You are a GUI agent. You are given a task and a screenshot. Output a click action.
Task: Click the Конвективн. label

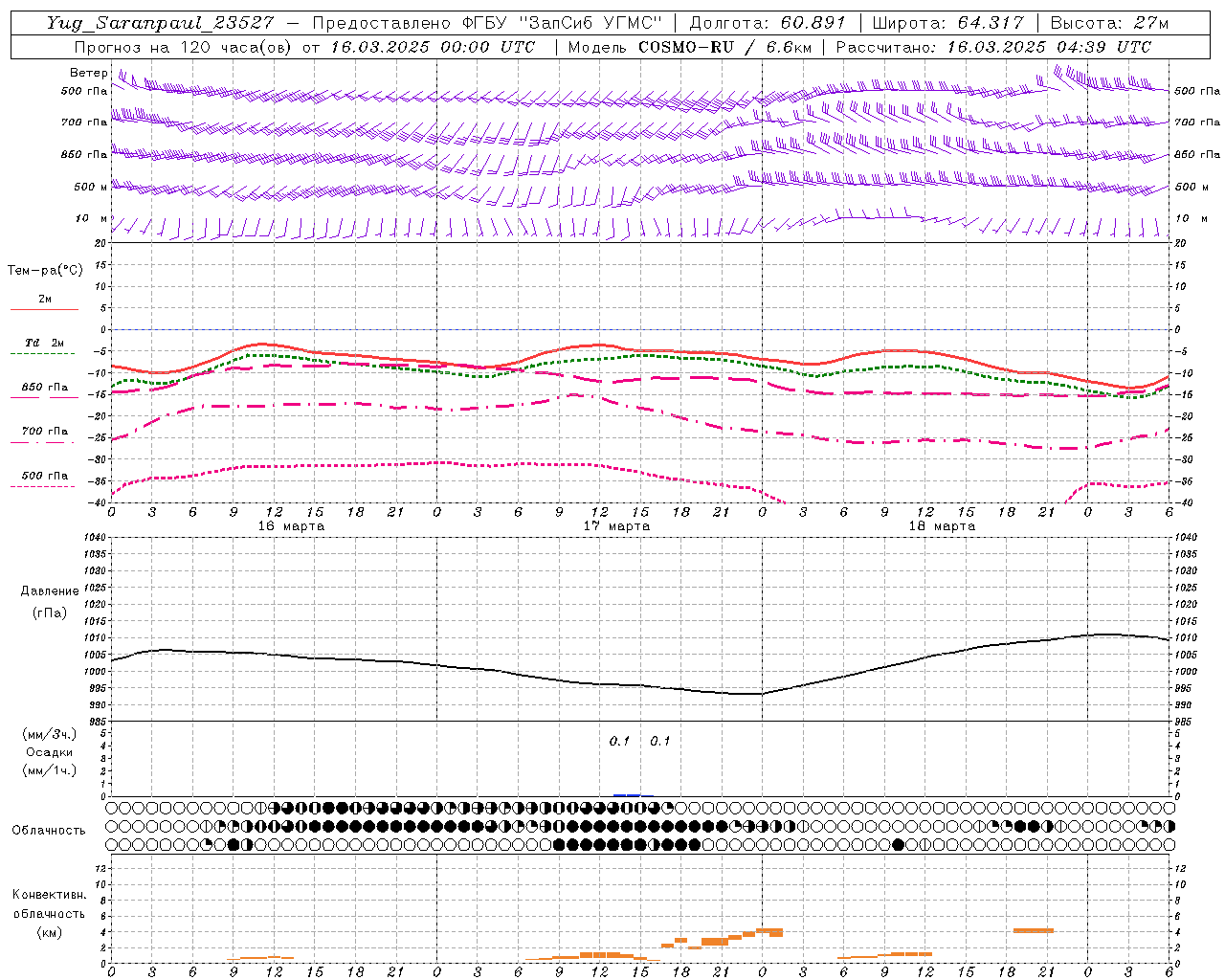coord(49,895)
